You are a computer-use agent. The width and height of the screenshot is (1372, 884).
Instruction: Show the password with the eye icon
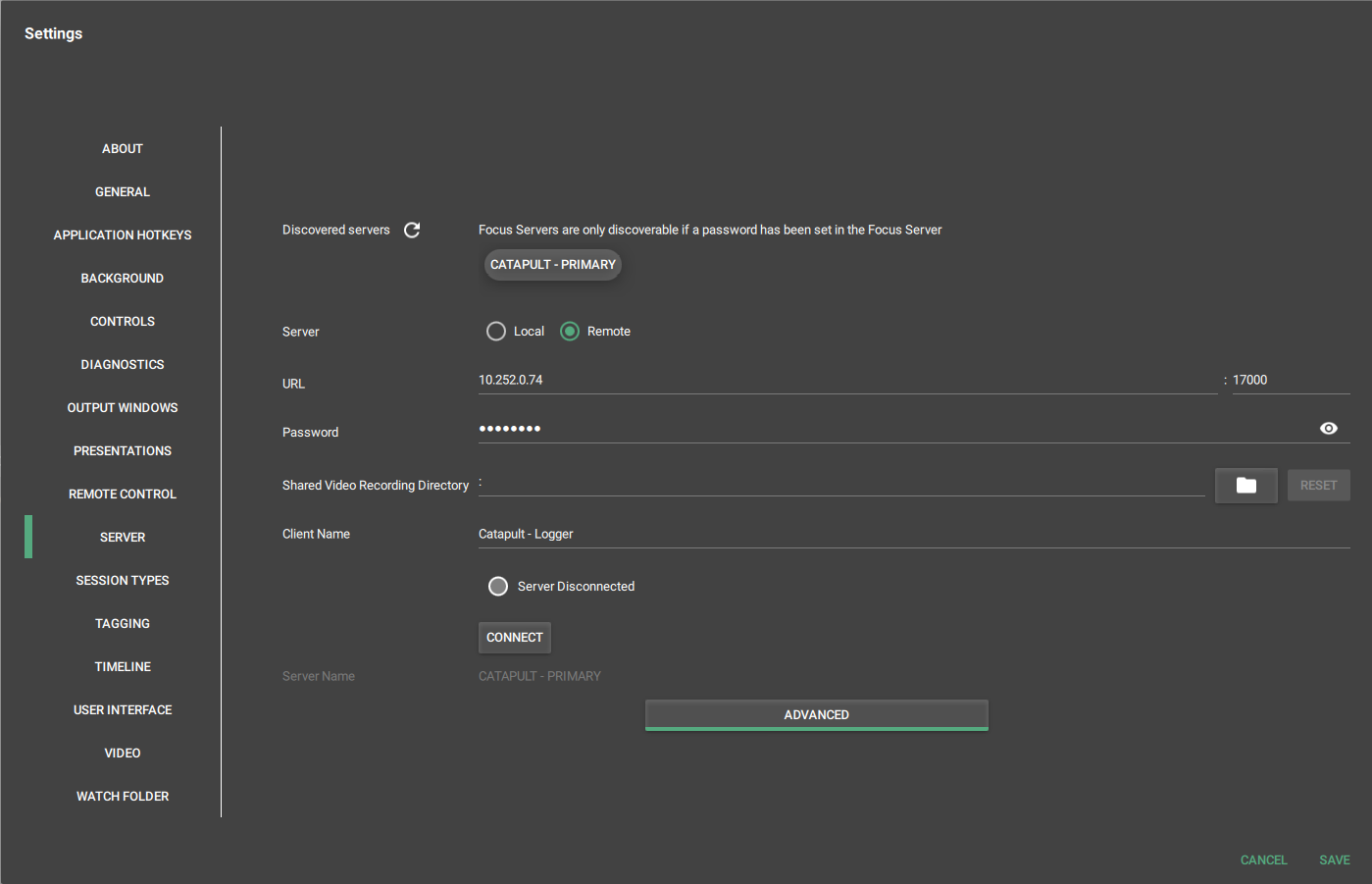click(1329, 429)
